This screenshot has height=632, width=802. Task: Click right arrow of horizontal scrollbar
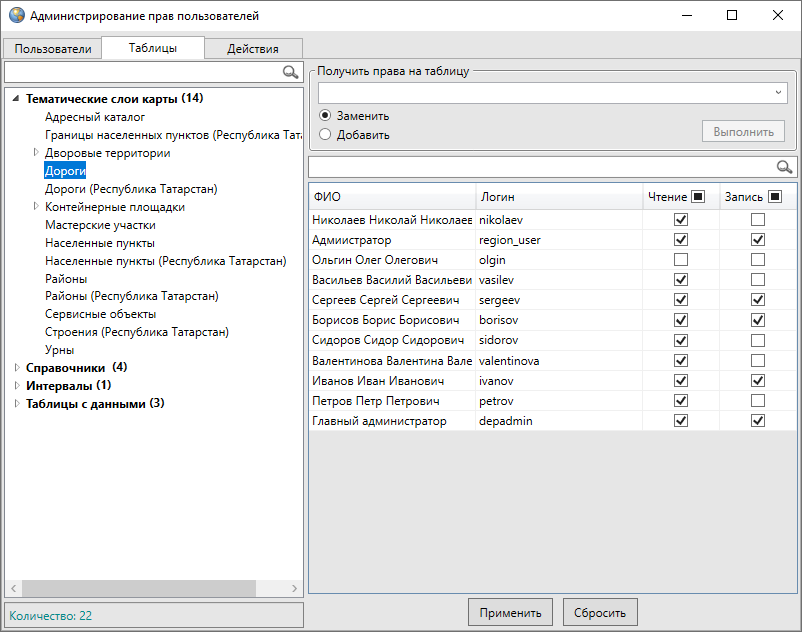click(294, 588)
